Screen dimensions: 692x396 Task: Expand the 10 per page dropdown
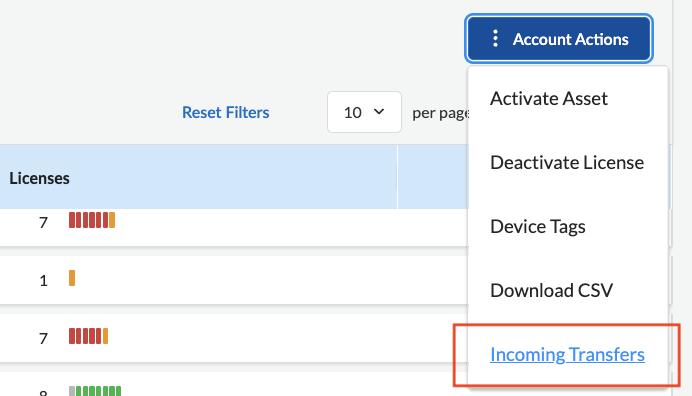(364, 112)
